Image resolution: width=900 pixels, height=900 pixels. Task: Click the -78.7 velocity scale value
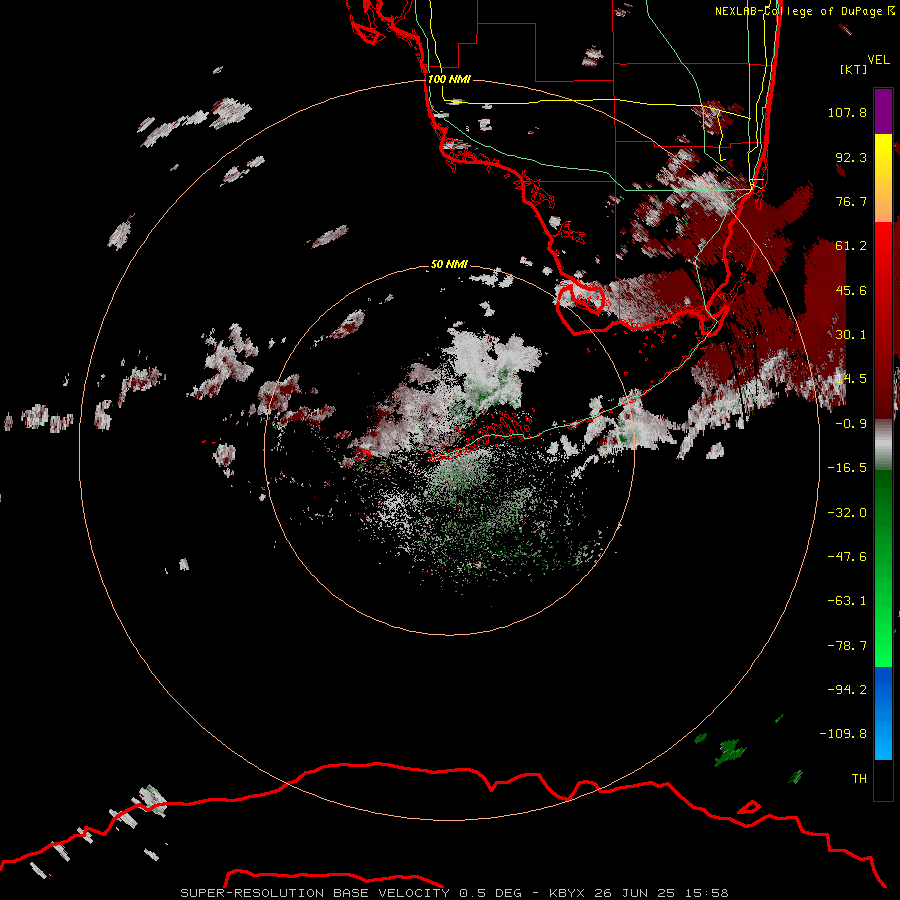coord(847,646)
